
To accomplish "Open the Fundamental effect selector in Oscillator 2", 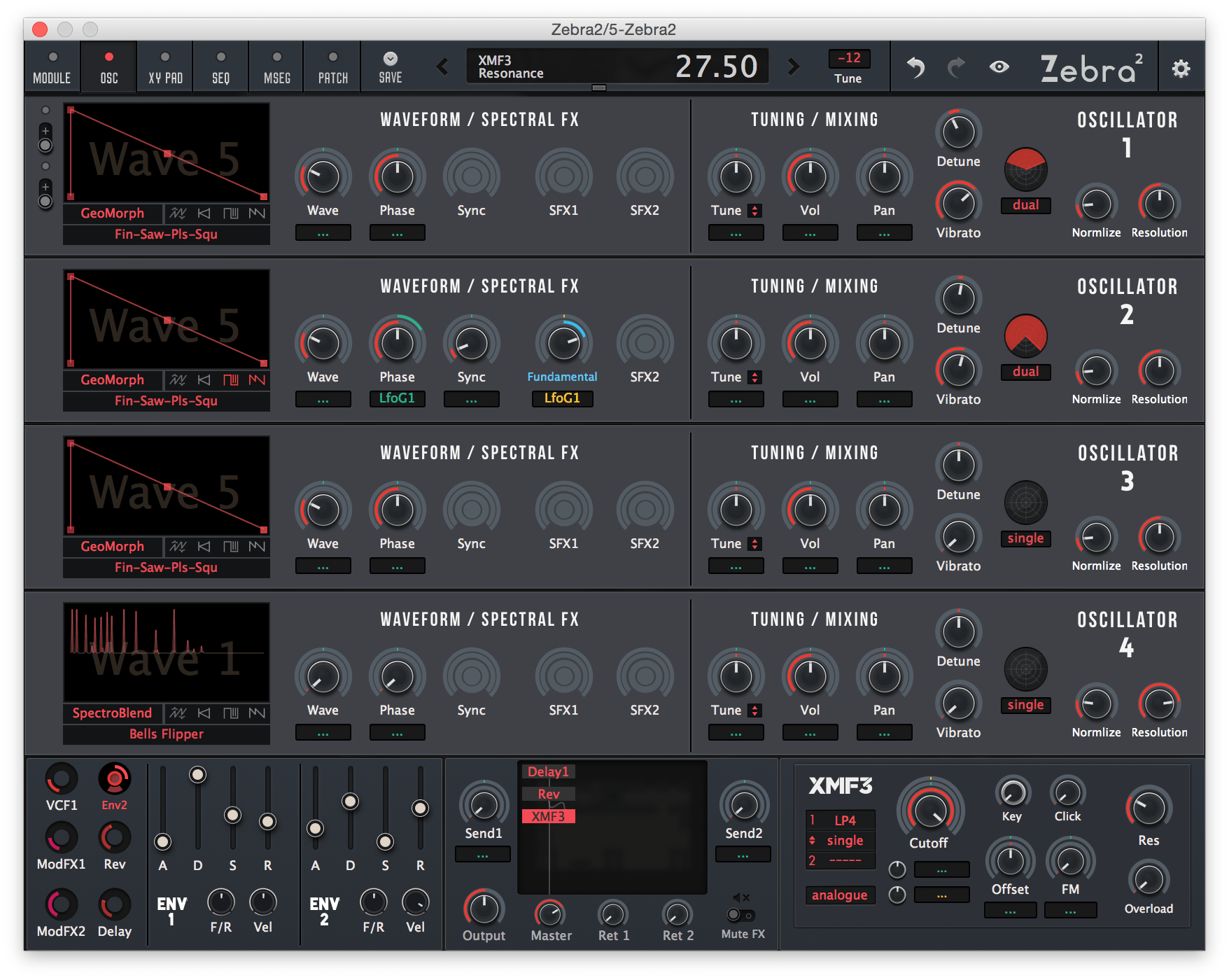I will pyautogui.click(x=562, y=377).
